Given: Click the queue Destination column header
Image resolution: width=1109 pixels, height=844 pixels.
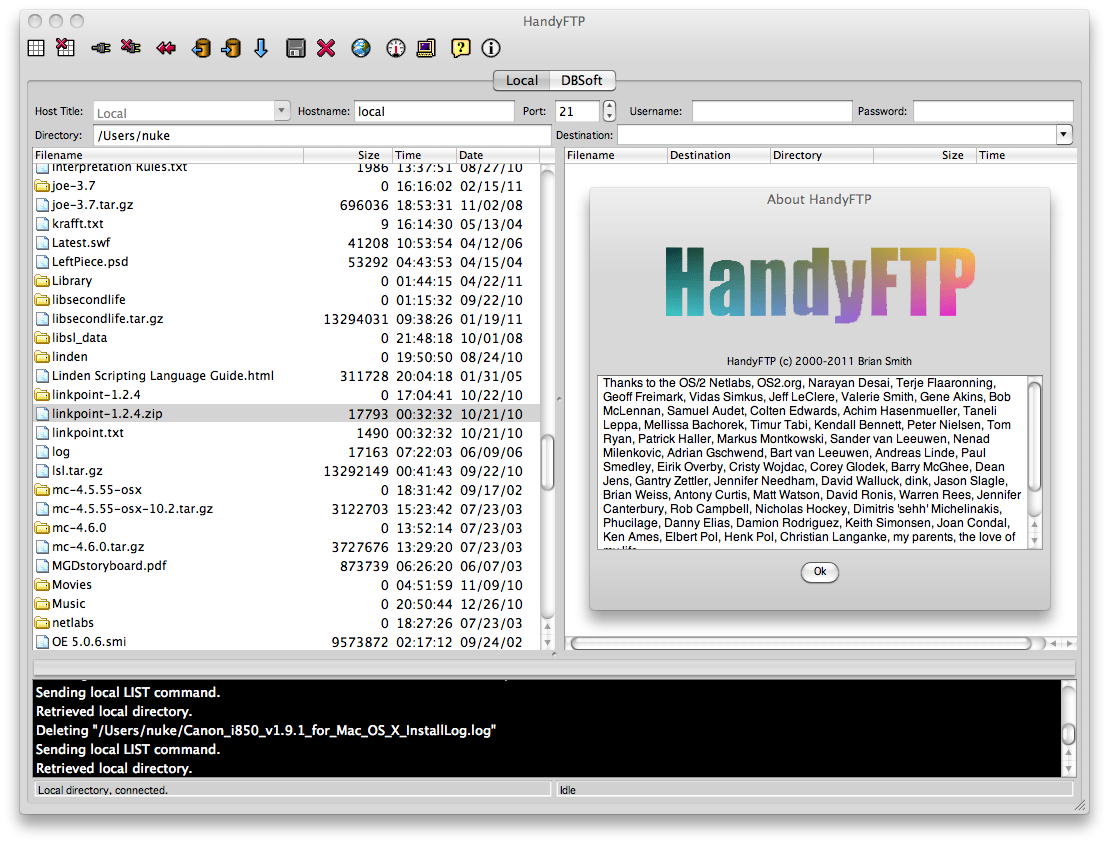Looking at the screenshot, I should 719,155.
